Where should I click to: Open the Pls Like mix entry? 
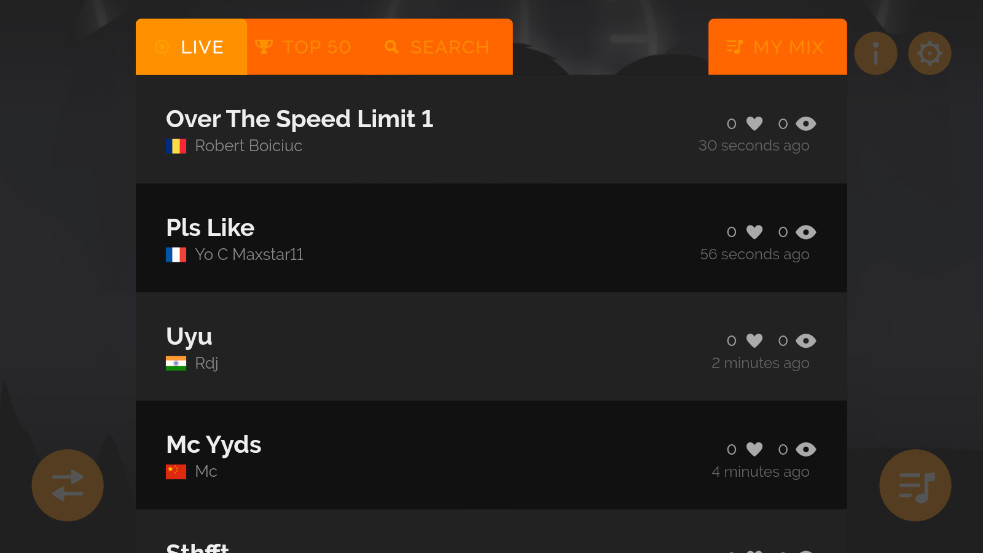[491, 238]
